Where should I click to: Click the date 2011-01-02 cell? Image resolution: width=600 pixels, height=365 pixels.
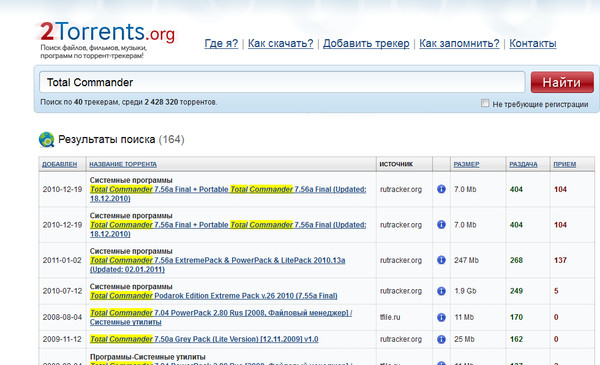[x=62, y=260]
